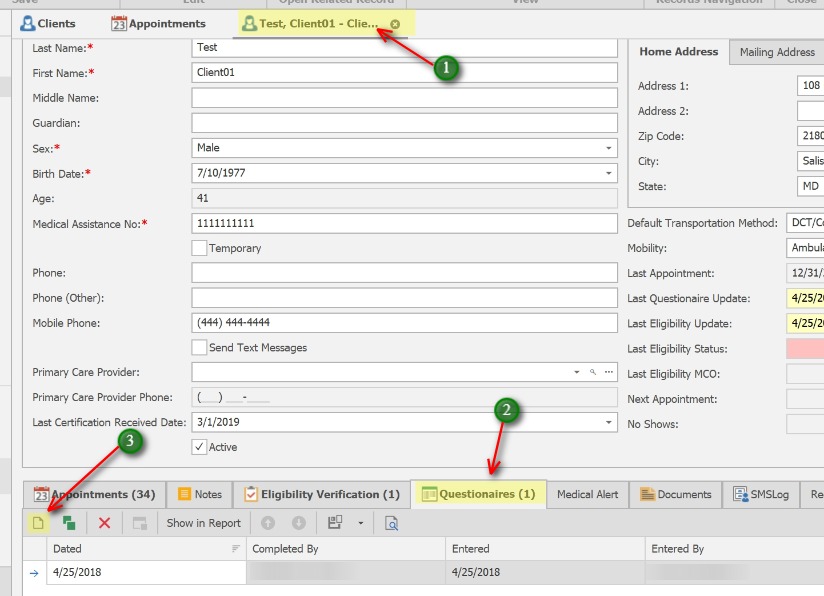Check the Send Text Messages box
The height and width of the screenshot is (596, 824).
pyautogui.click(x=199, y=347)
